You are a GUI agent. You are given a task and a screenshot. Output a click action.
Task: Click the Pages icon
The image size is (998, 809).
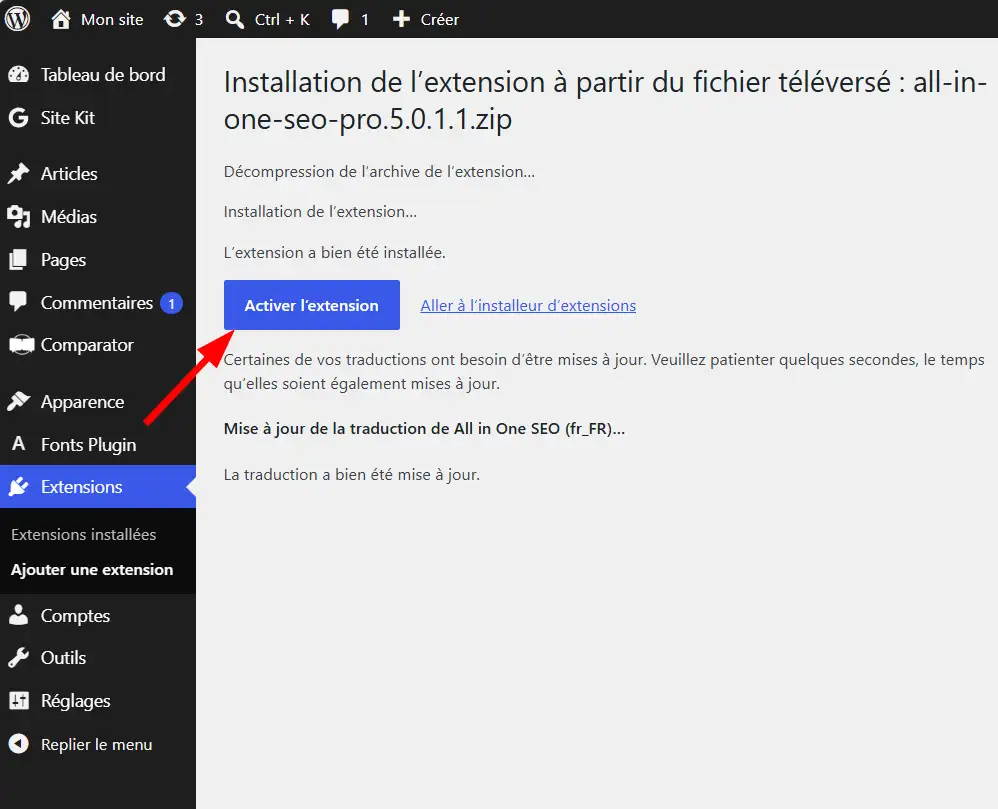click(x=18, y=260)
